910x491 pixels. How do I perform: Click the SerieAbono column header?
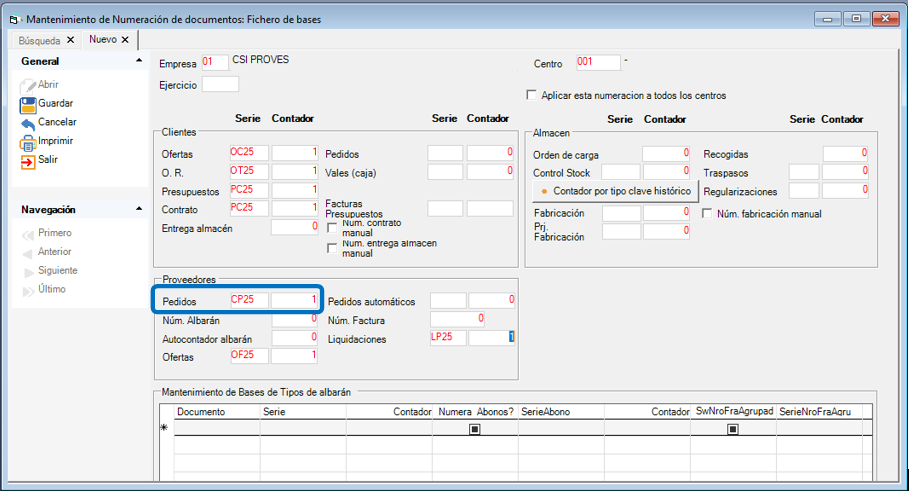[561, 411]
